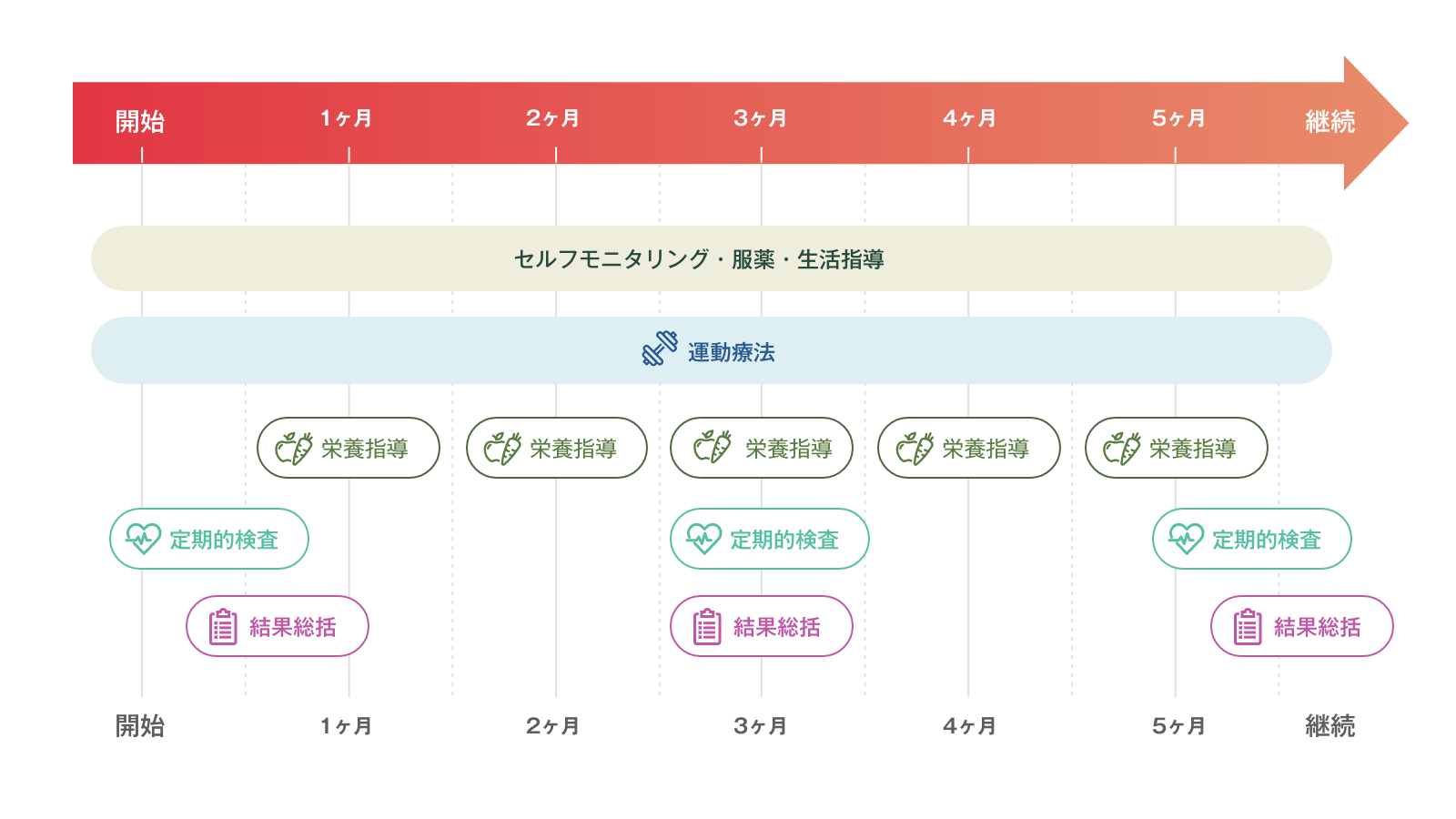
Task: Click the apple-carrot icon at 1ヶ月 栄養指導
Action: pyautogui.click(x=294, y=448)
